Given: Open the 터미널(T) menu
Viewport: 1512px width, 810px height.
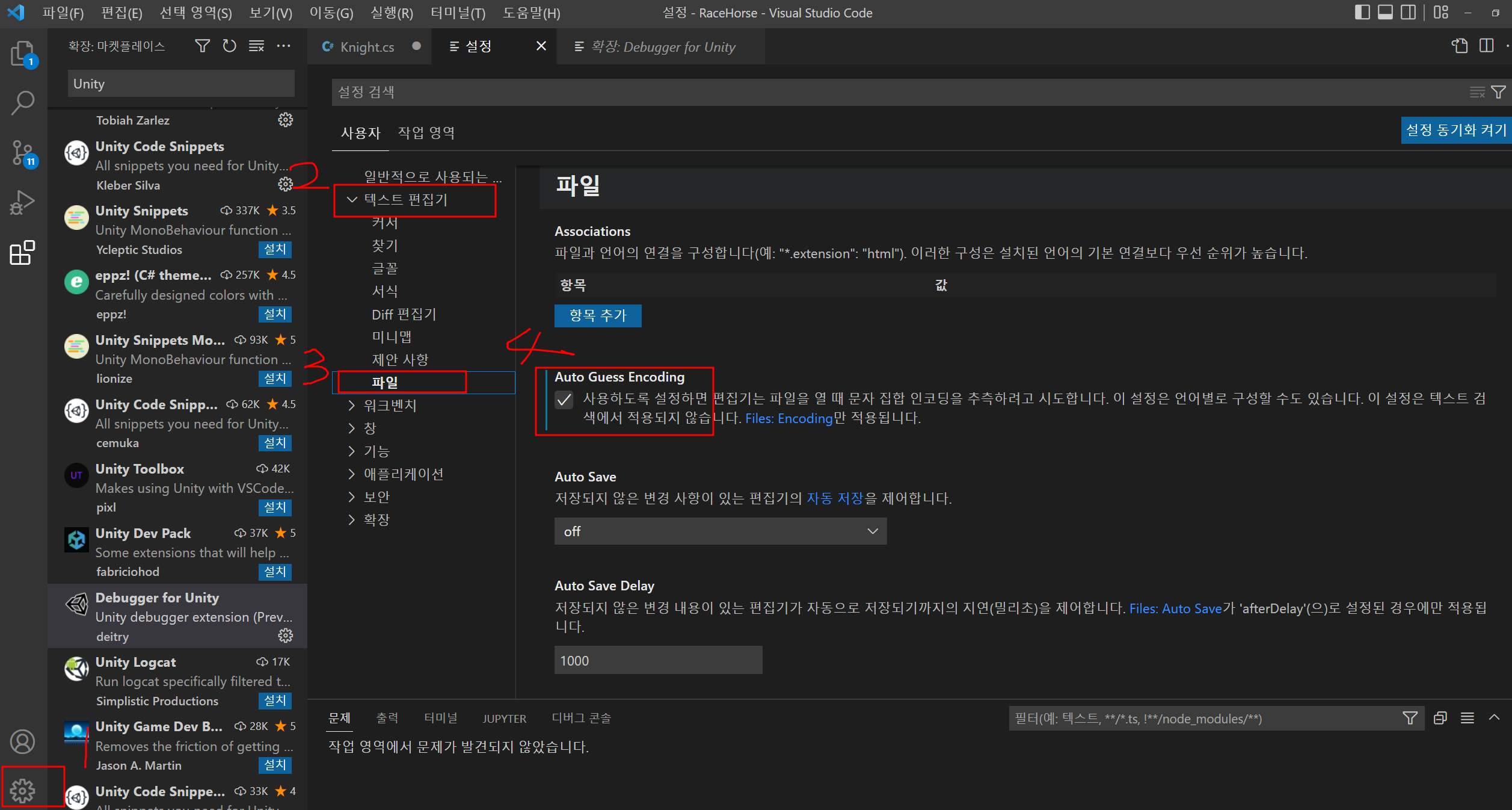Looking at the screenshot, I should pos(458,13).
